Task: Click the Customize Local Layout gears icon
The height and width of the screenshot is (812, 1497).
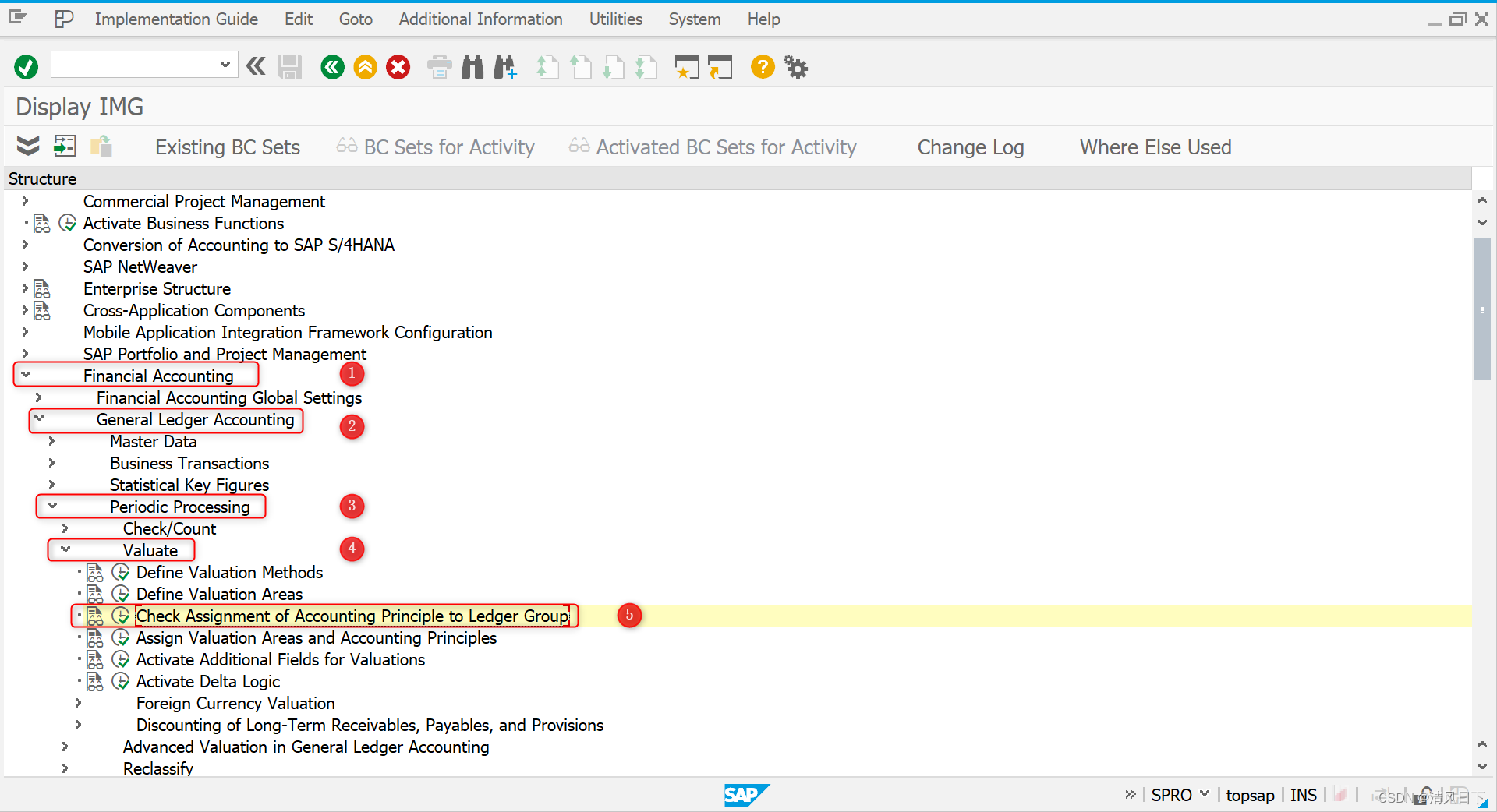Action: [x=796, y=67]
